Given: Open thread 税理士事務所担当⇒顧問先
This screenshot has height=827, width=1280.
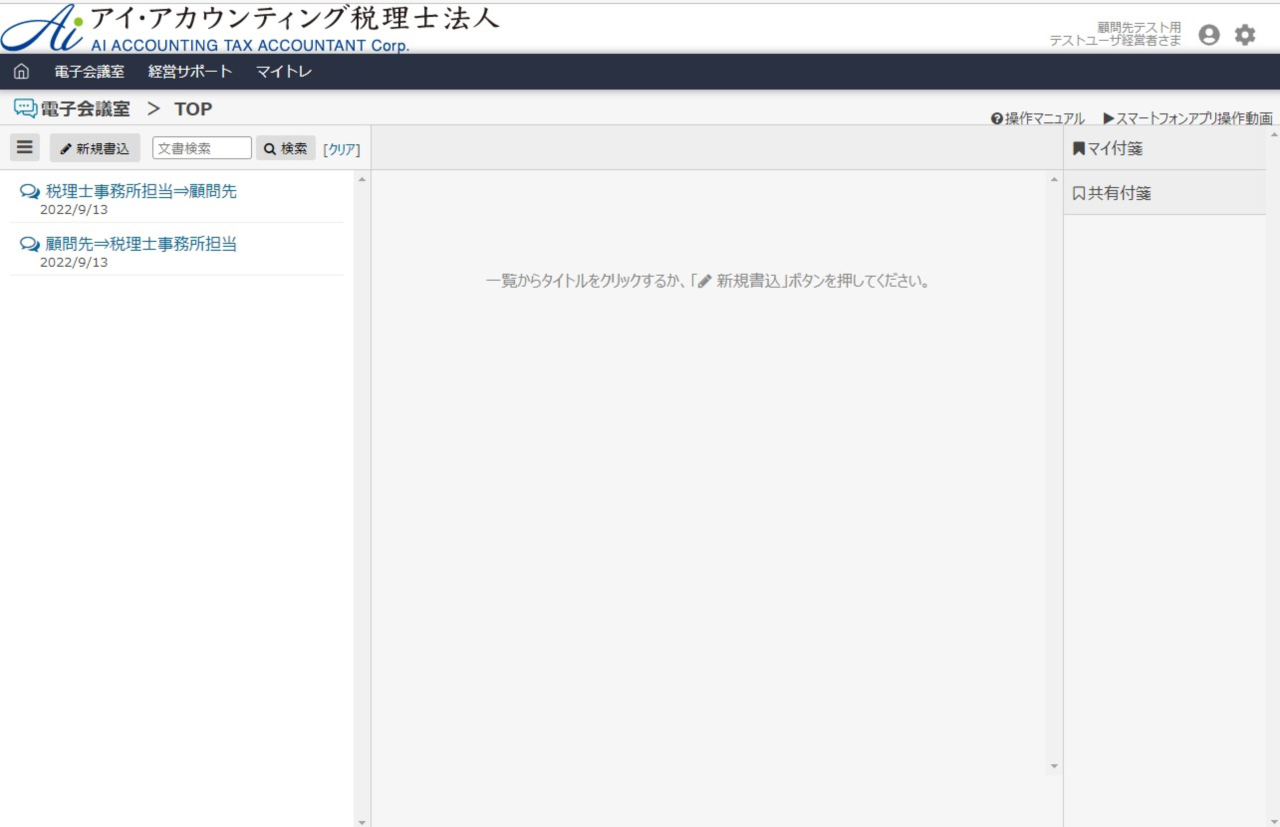Looking at the screenshot, I should [141, 191].
